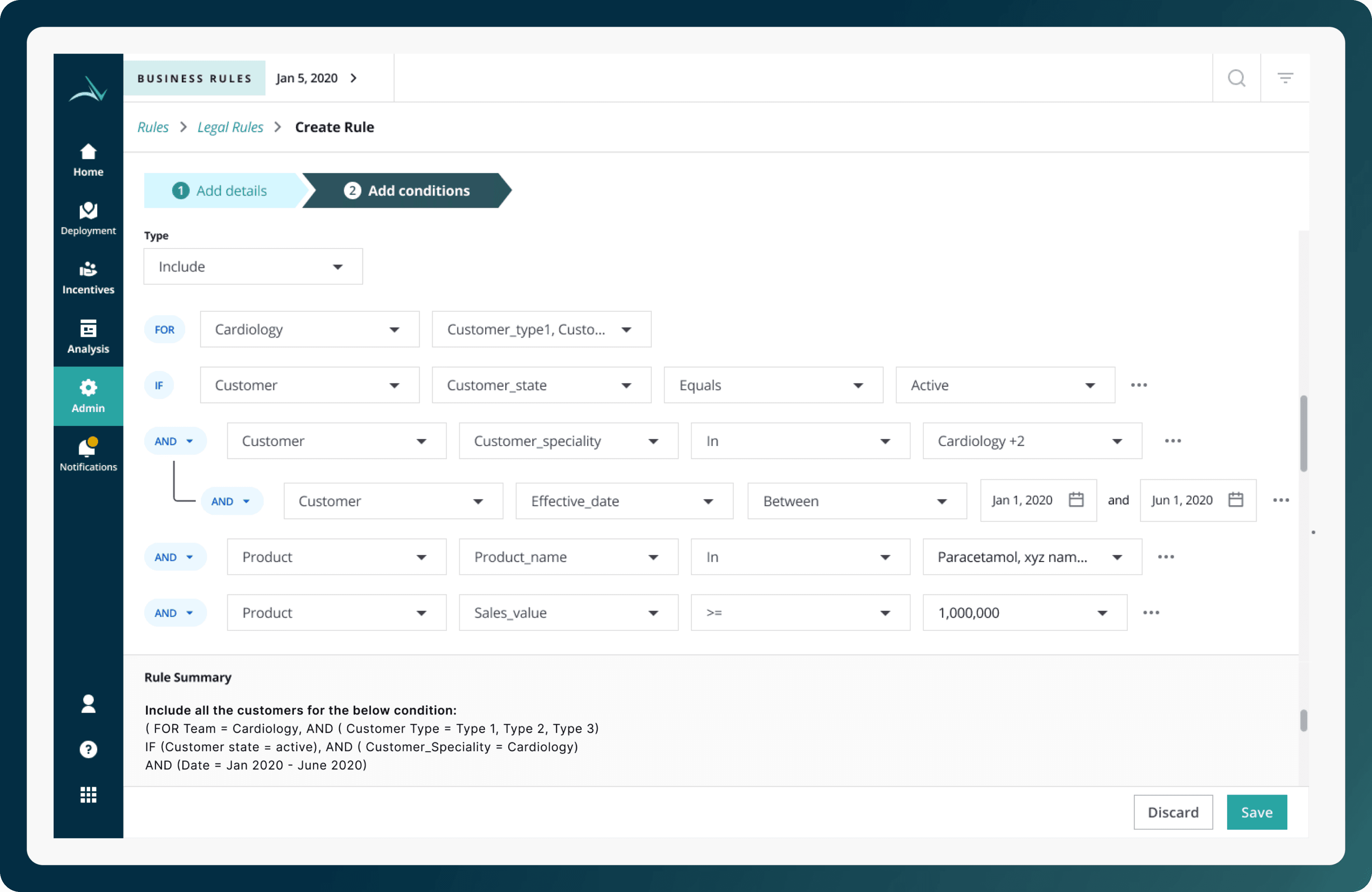Expand the Type Include dropdown

point(252,266)
